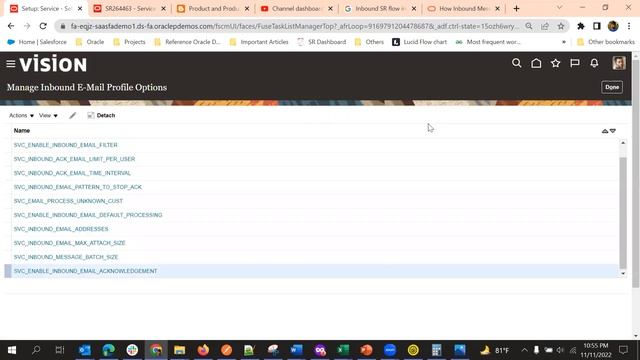640x360 pixels.
Task: Open SVC_ENABLE_INBOUND_EMAIL_FILTER profile option
Action: (x=65, y=145)
